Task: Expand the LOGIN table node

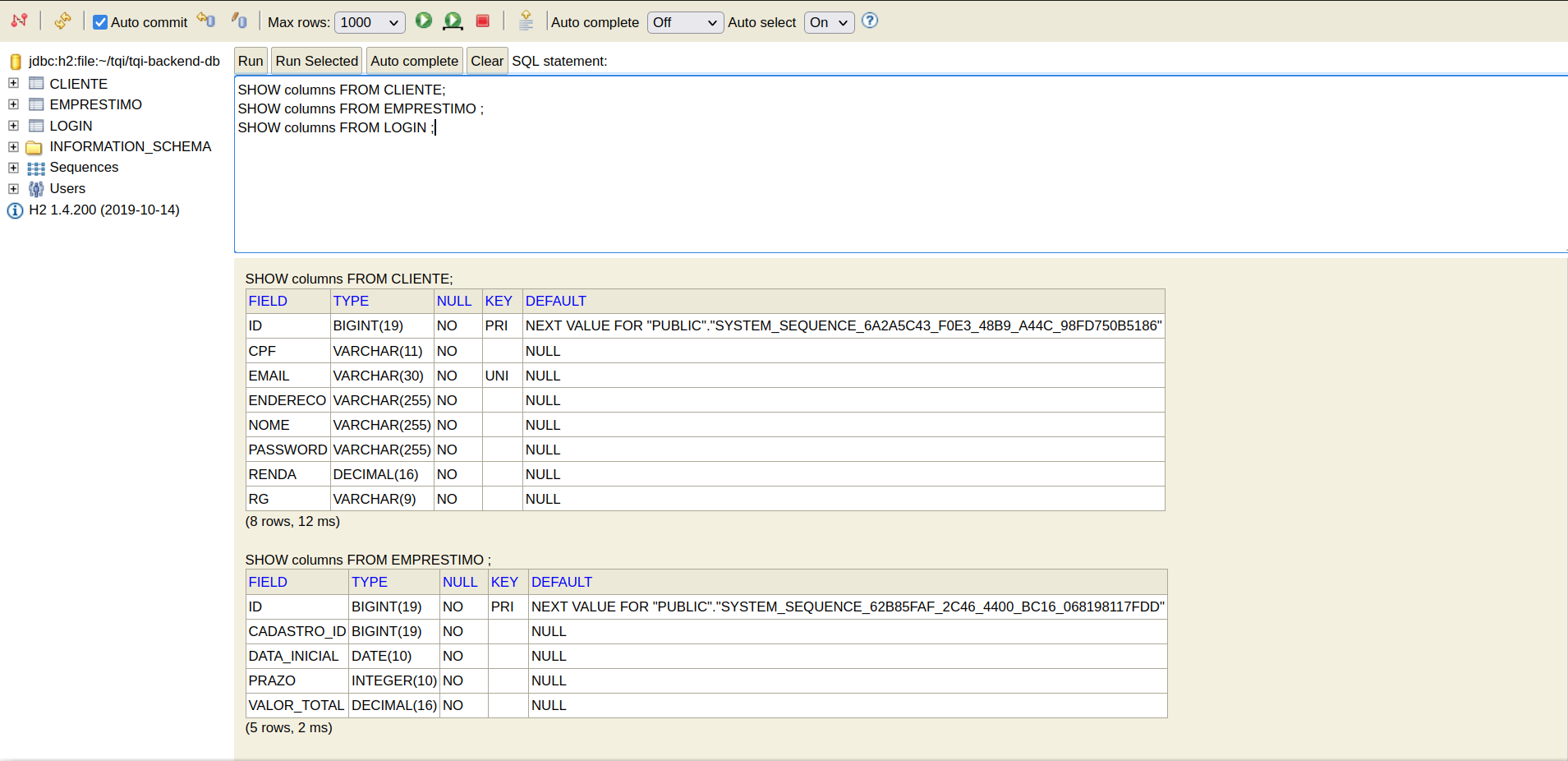Action: (x=13, y=126)
